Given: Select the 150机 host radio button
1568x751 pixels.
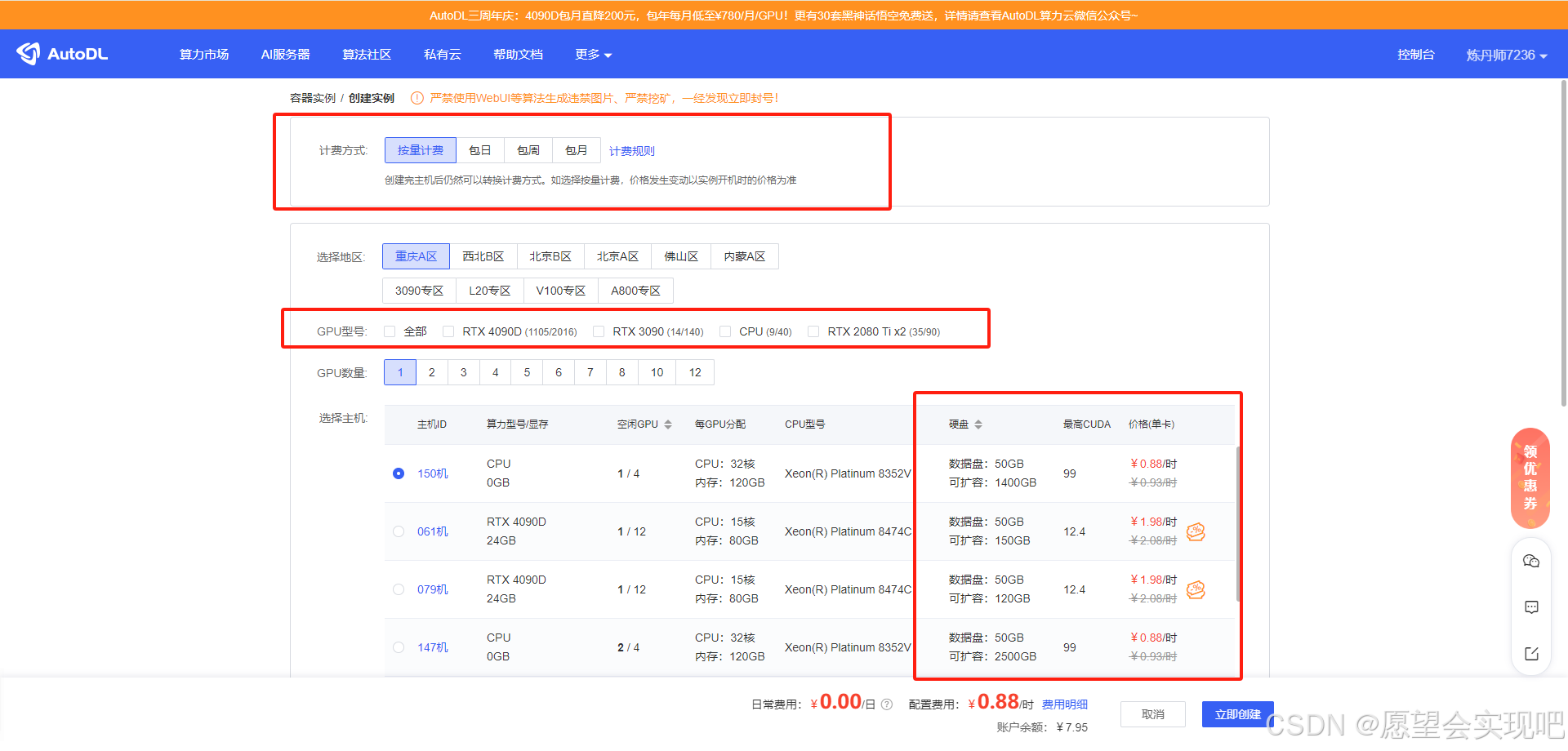Looking at the screenshot, I should click(399, 473).
